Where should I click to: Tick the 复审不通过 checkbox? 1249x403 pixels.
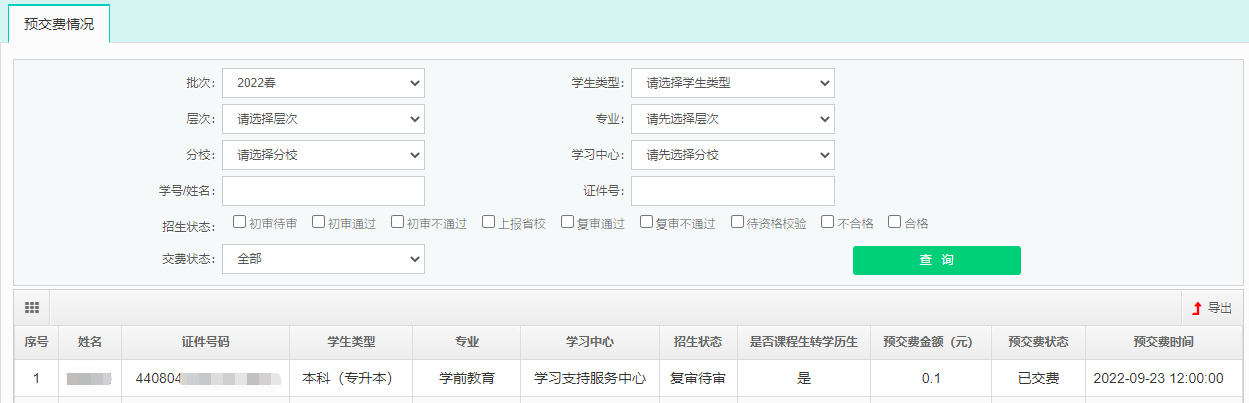[646, 222]
